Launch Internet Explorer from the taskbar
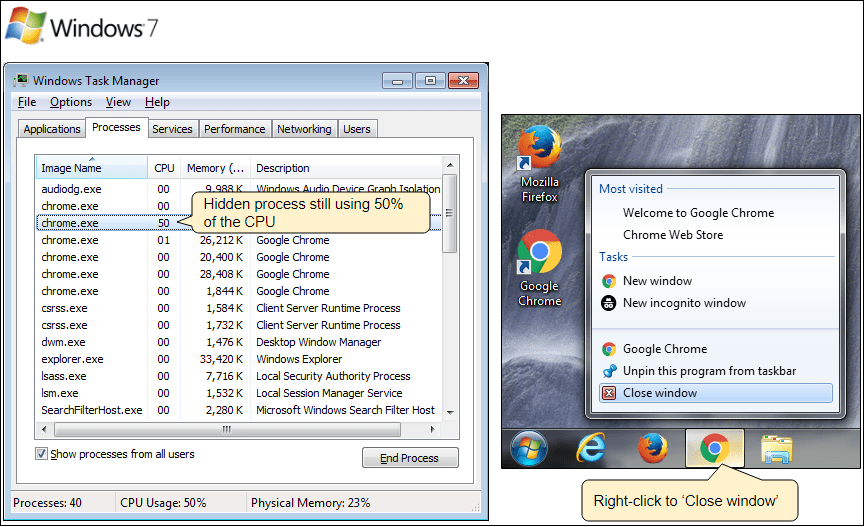Viewport: 864px width, 527px height. click(591, 448)
